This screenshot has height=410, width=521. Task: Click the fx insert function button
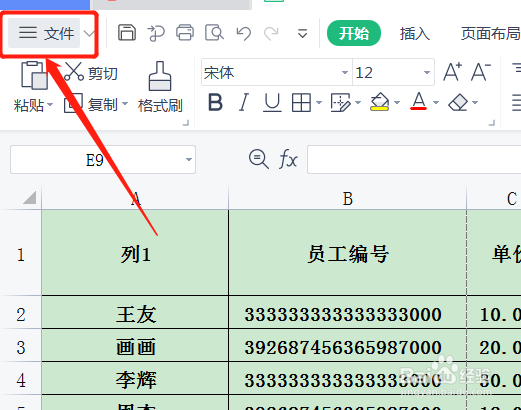288,159
